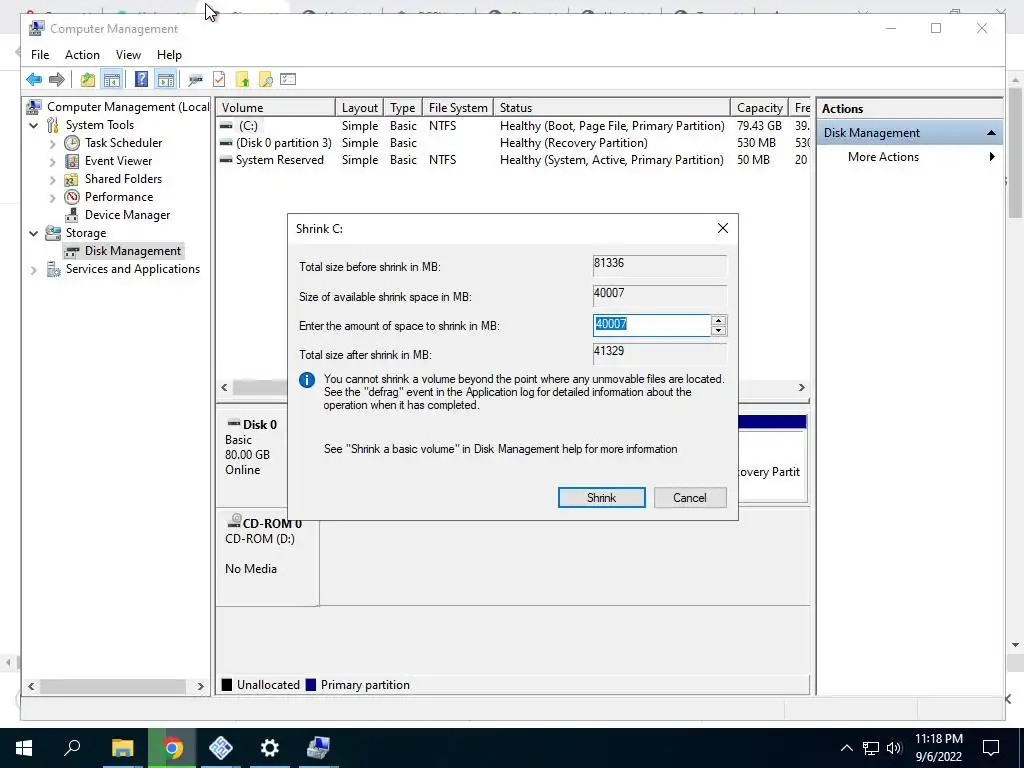Select the (Disk 0 partition 3) row
The height and width of the screenshot is (768, 1024).
coord(514,143)
